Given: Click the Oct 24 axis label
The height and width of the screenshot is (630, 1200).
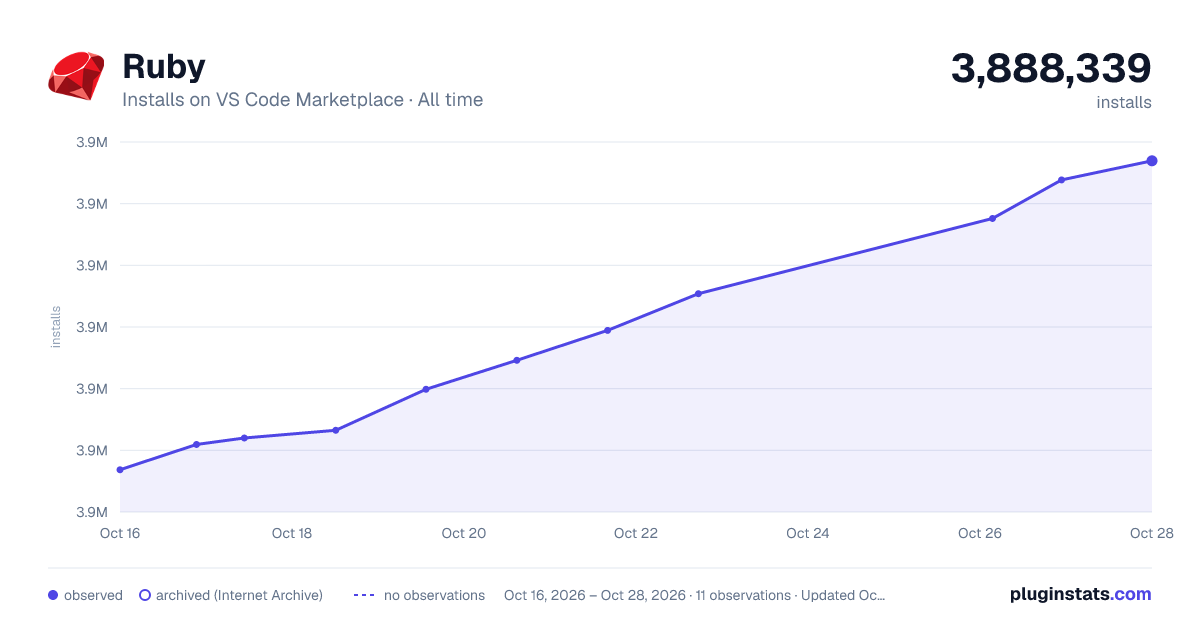Looking at the screenshot, I should (808, 533).
